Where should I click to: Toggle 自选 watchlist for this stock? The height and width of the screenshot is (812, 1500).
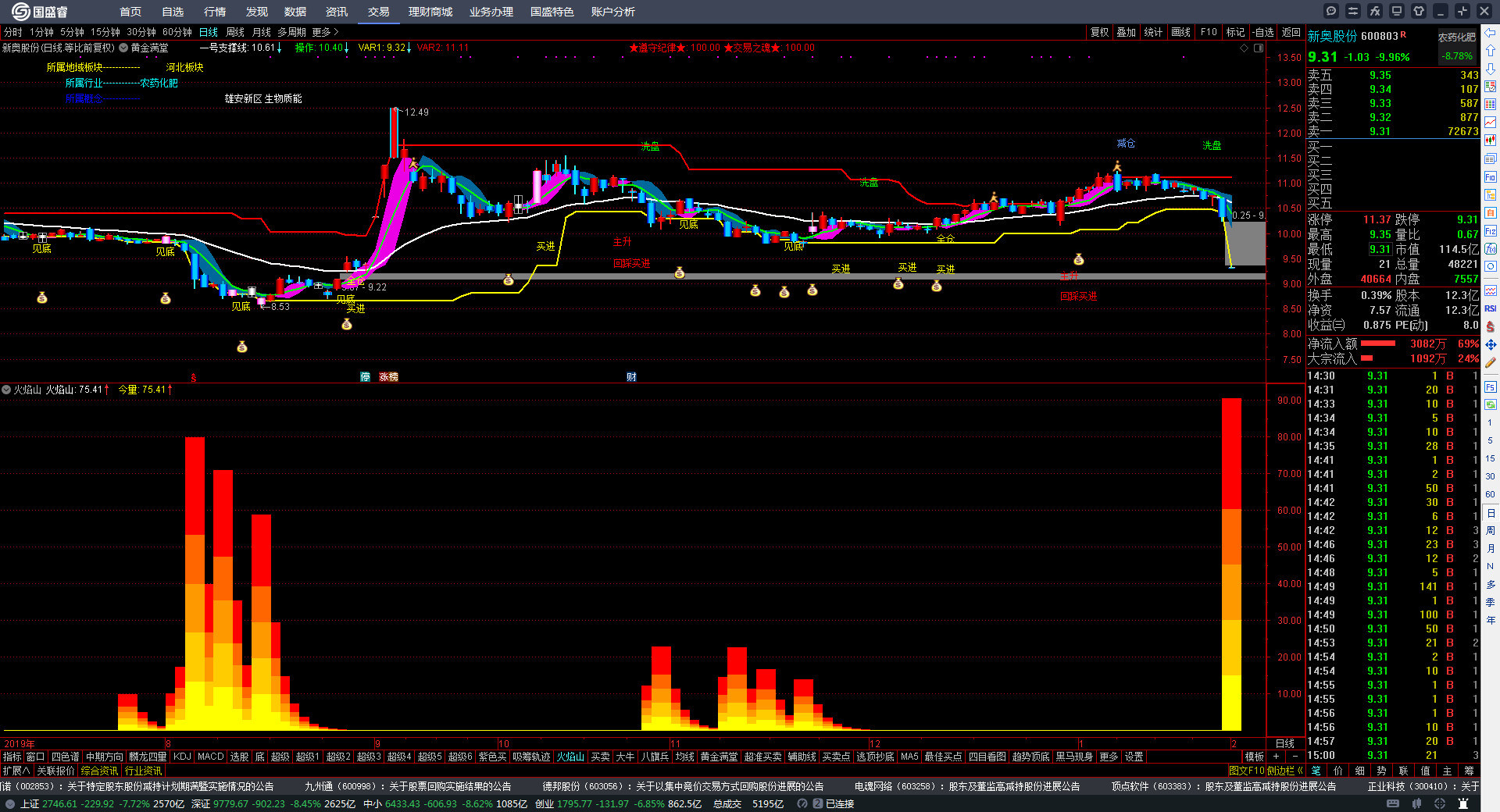tap(1263, 32)
